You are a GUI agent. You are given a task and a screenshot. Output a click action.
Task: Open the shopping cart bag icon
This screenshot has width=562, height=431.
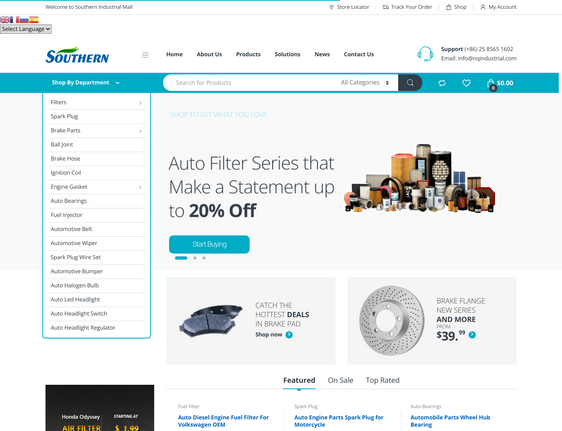point(491,83)
